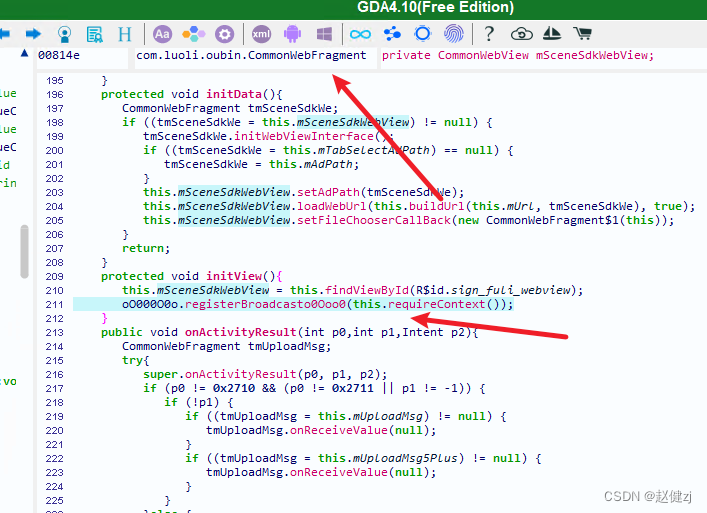Click setFileChooserCallBack call on line 205
Viewport: 707px width, 513px height.
click(x=374, y=220)
